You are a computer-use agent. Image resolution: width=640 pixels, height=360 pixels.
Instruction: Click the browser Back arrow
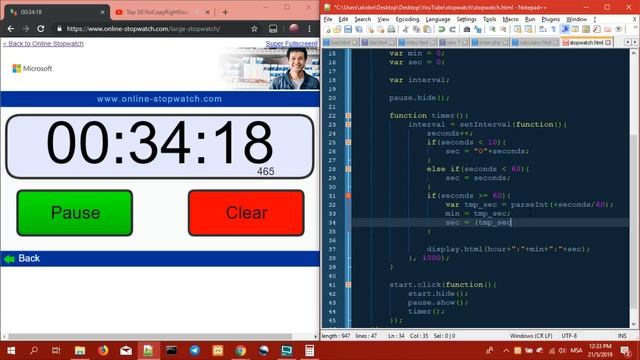point(11,29)
